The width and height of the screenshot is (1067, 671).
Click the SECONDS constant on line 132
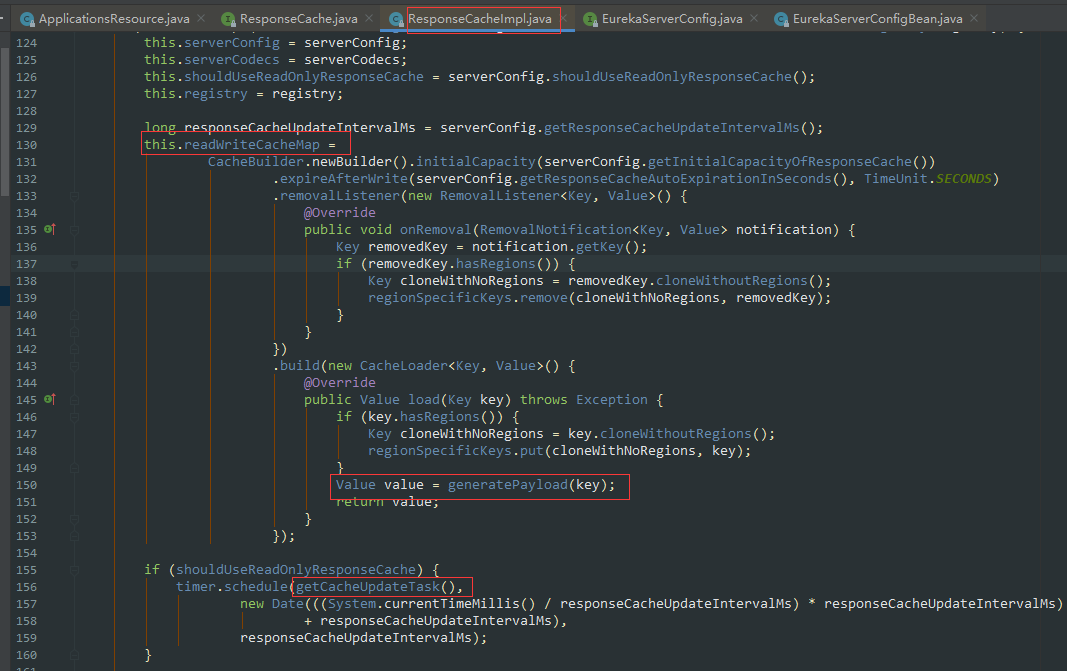(x=964, y=178)
